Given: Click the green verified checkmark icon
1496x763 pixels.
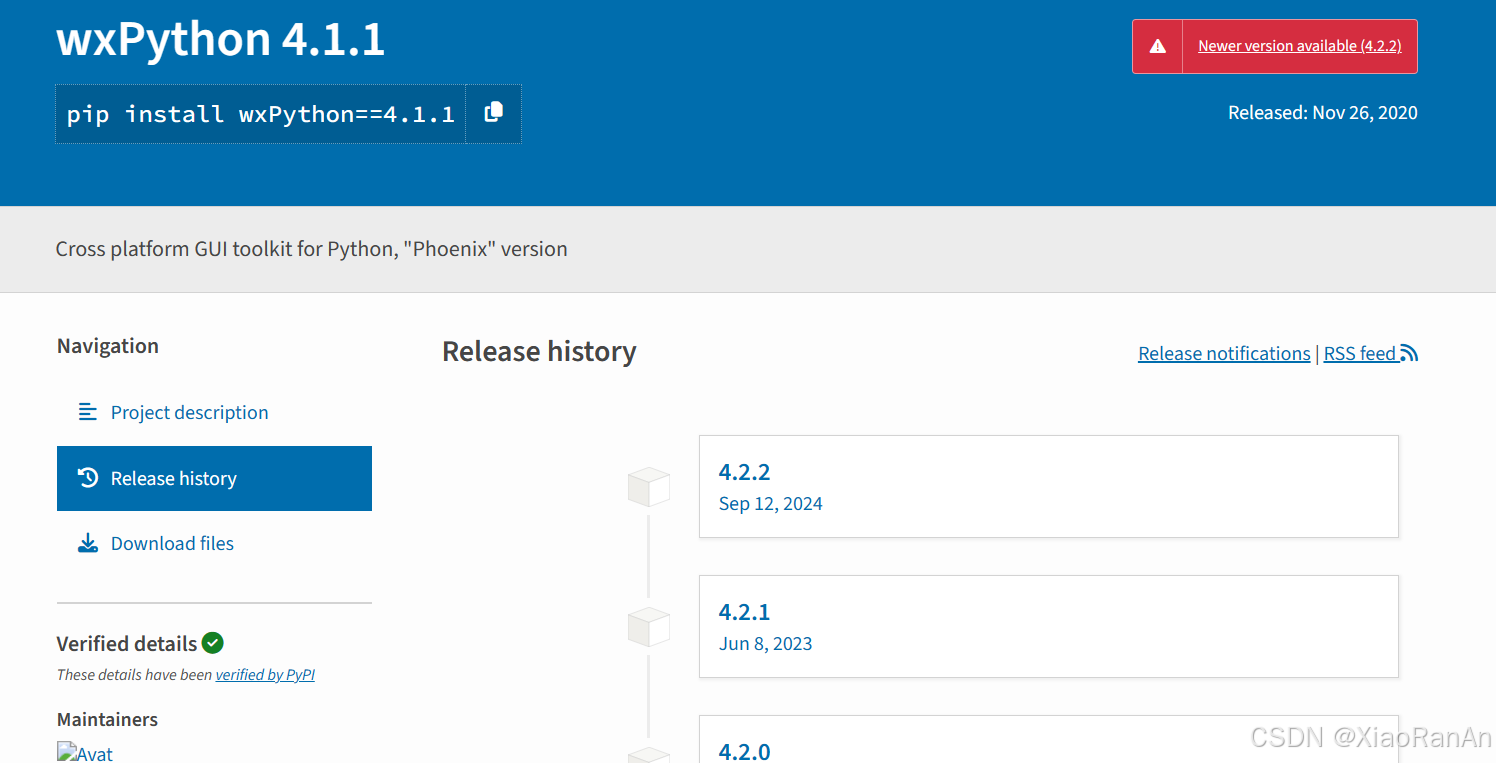Looking at the screenshot, I should (212, 643).
